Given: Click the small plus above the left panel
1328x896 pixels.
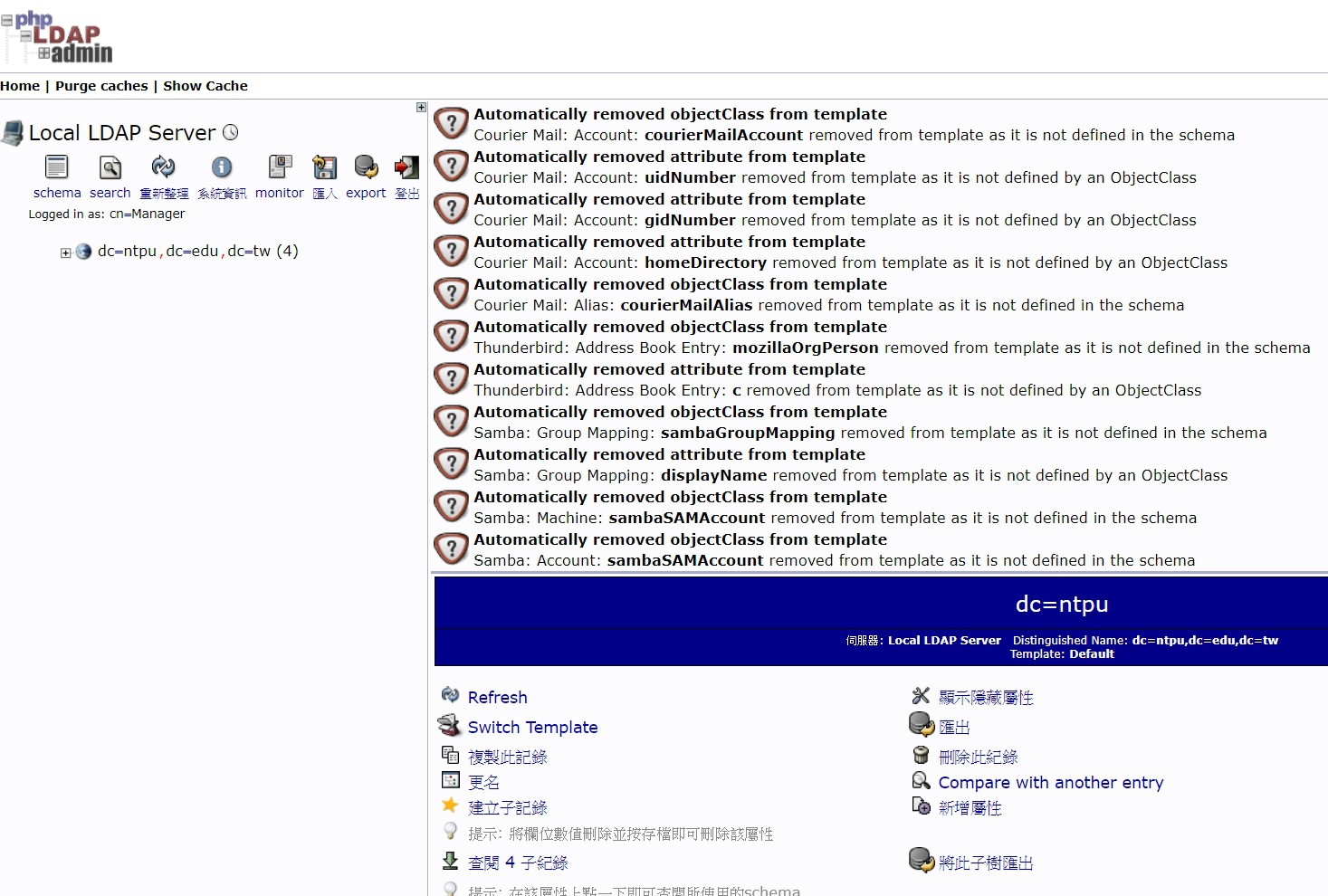Looking at the screenshot, I should tap(420, 107).
